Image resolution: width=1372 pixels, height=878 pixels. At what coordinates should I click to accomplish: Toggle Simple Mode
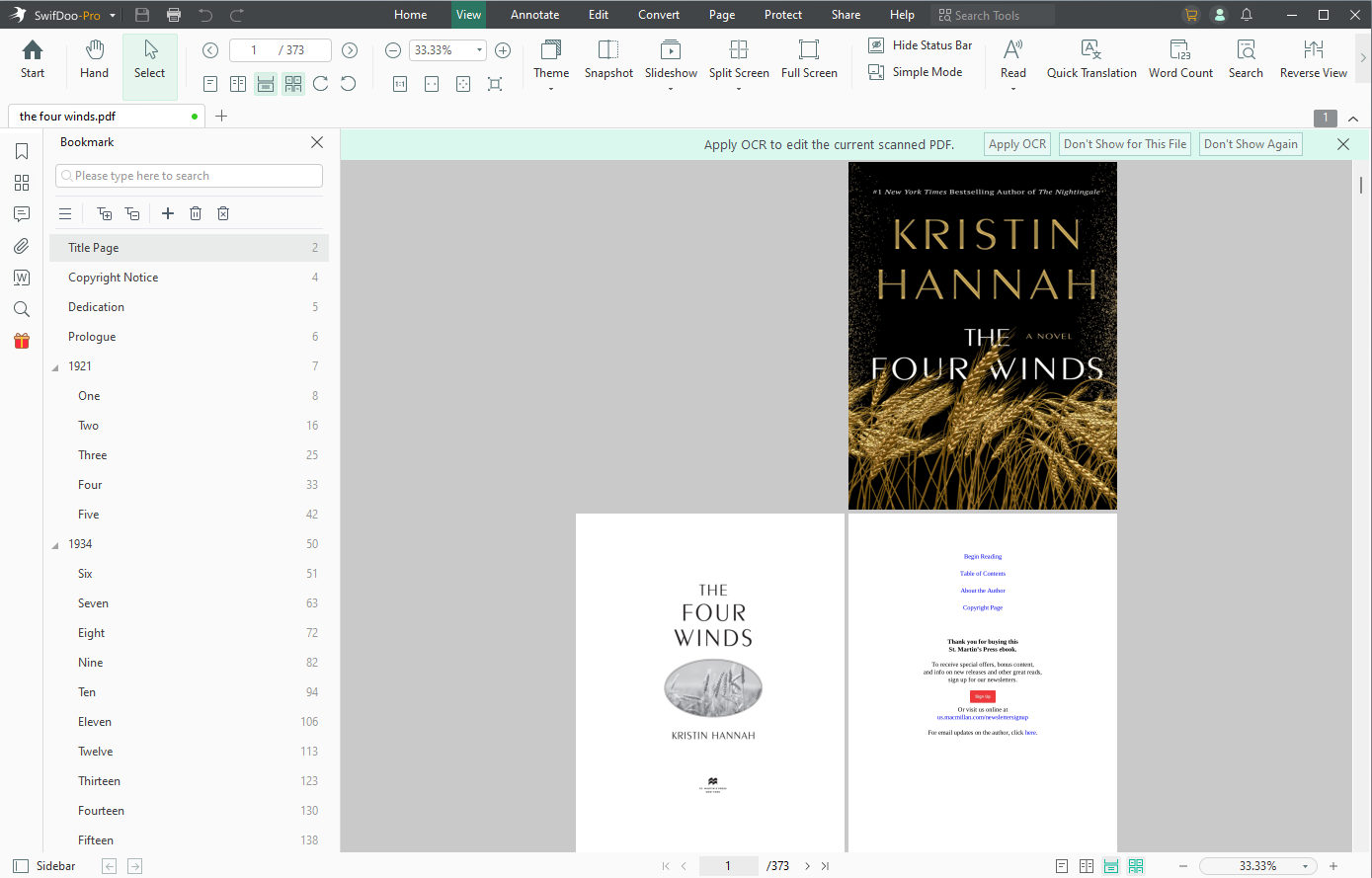click(915, 72)
